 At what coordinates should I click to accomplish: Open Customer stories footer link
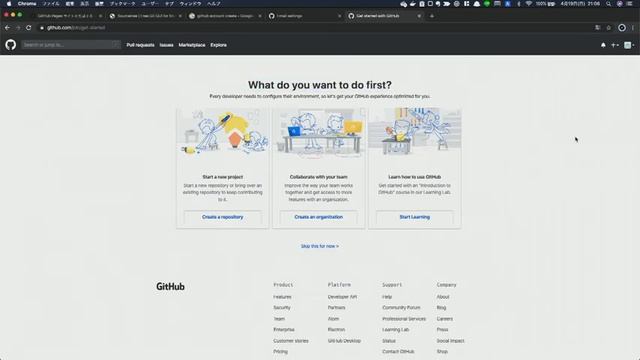pyautogui.click(x=291, y=340)
